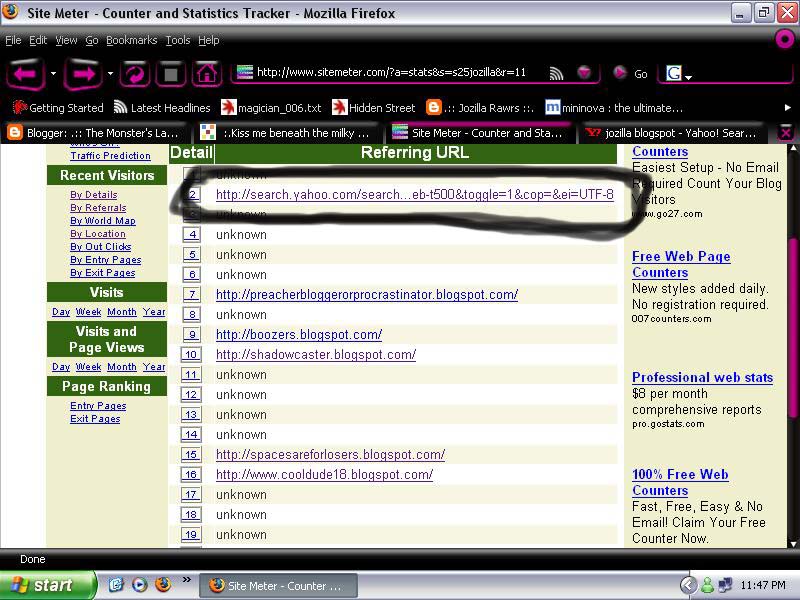Reload the page with the Reload button
The width and height of the screenshot is (800, 600).
pyautogui.click(x=135, y=74)
